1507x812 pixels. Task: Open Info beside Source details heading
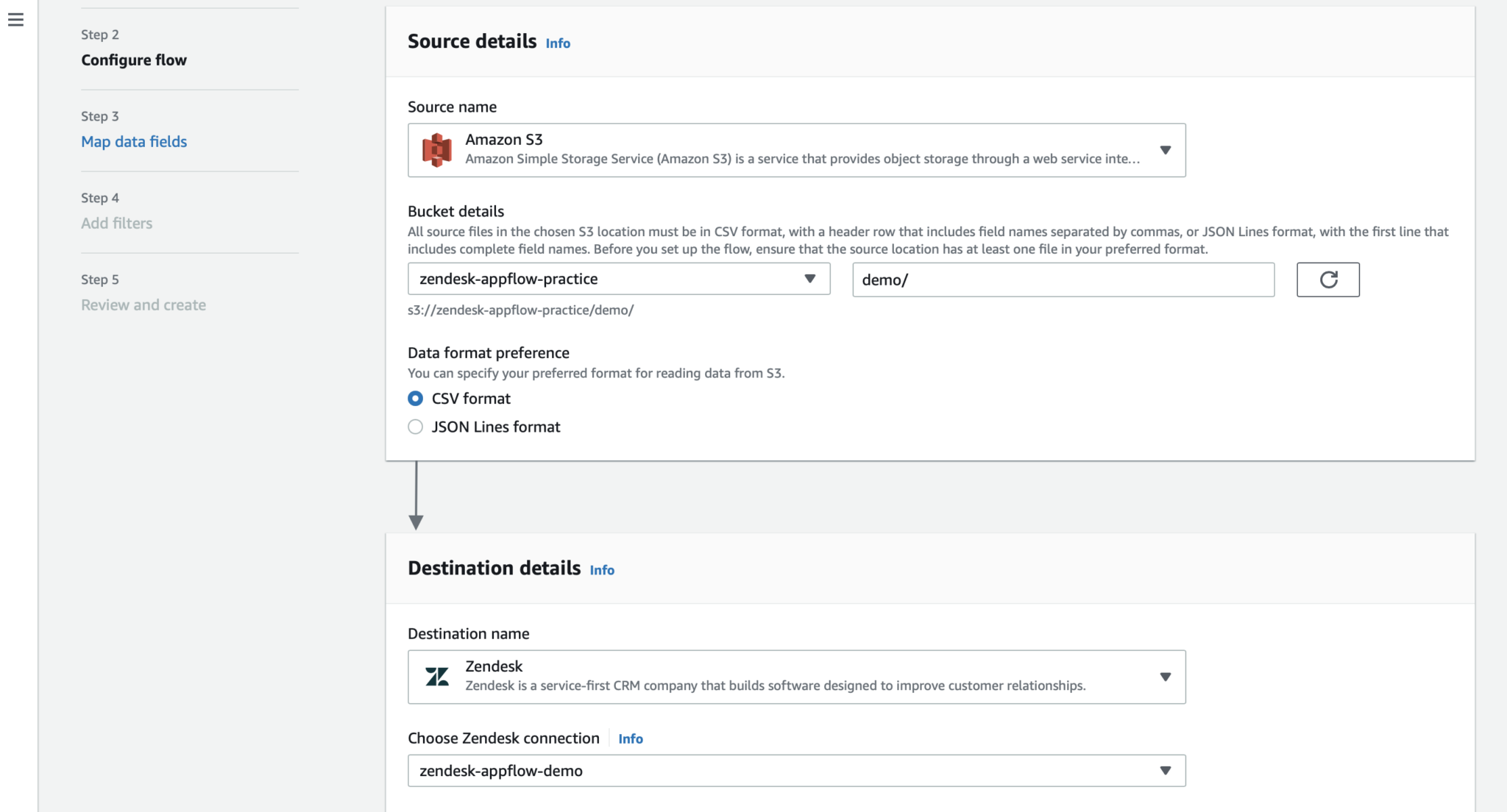coord(557,43)
